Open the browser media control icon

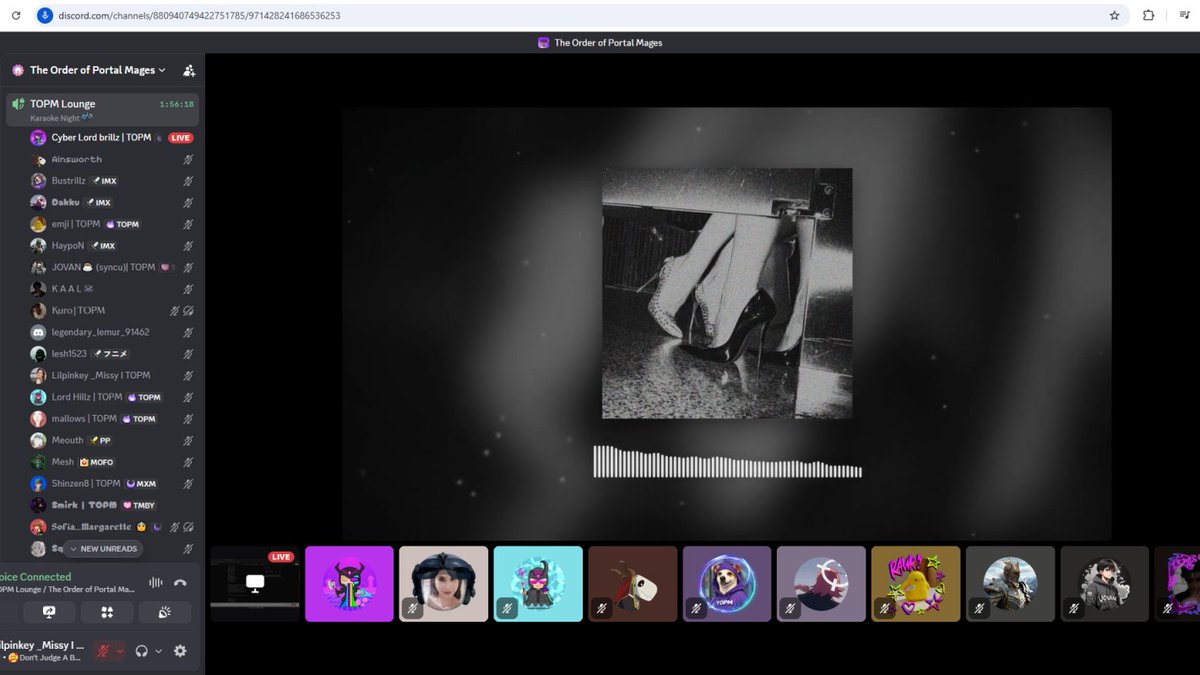(x=1183, y=16)
